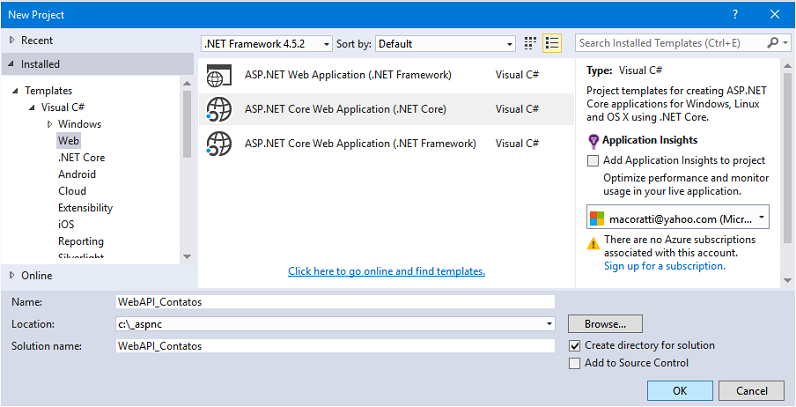Click the Solution name text field
This screenshot has width=796, height=407.
pos(335,346)
